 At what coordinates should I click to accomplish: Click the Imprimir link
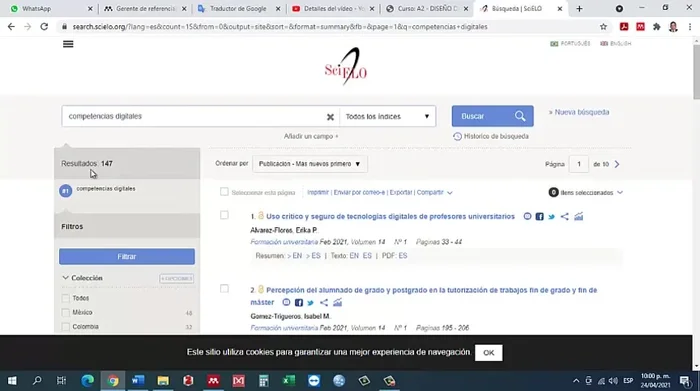(318, 192)
